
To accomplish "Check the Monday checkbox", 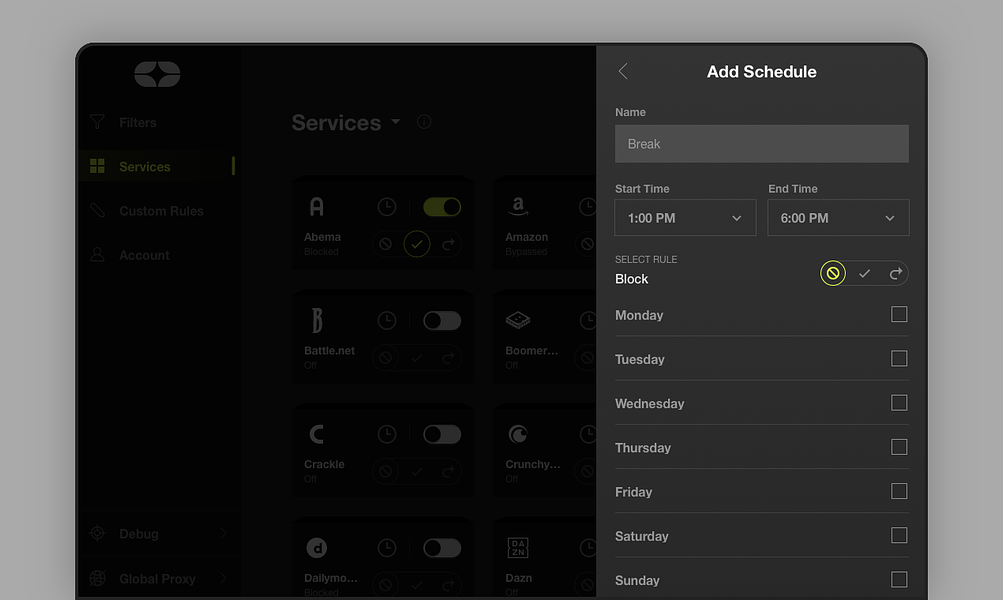I will [899, 314].
